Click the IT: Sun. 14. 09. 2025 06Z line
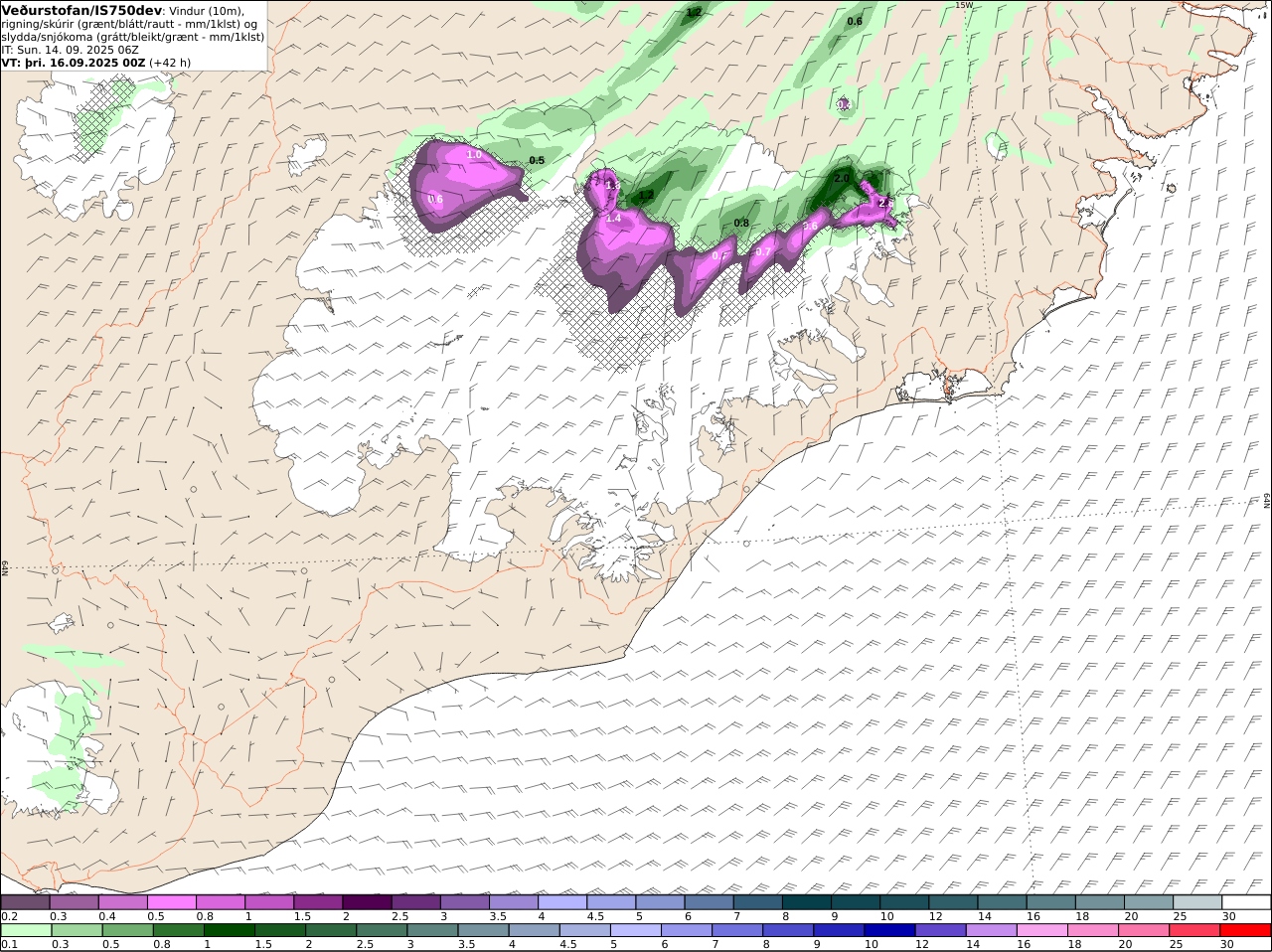The image size is (1272, 952). pos(70,49)
